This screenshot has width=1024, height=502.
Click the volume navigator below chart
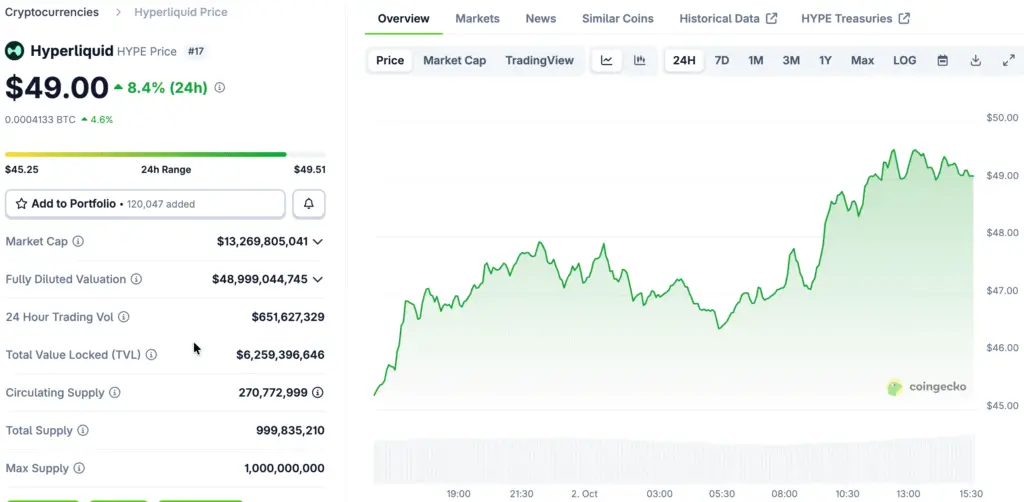[673, 459]
